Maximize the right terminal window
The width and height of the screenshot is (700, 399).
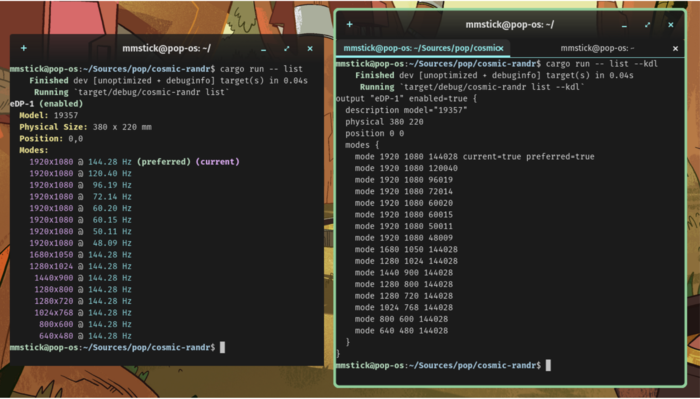pos(647,25)
